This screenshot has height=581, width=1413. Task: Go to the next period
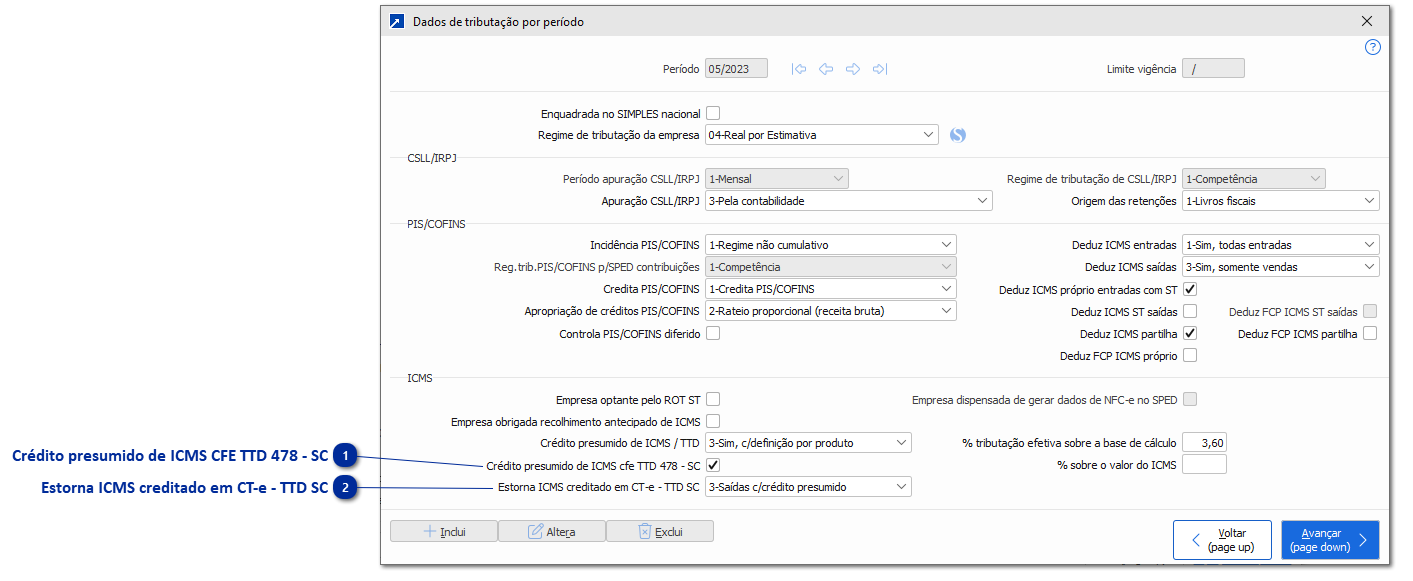pos(853,69)
